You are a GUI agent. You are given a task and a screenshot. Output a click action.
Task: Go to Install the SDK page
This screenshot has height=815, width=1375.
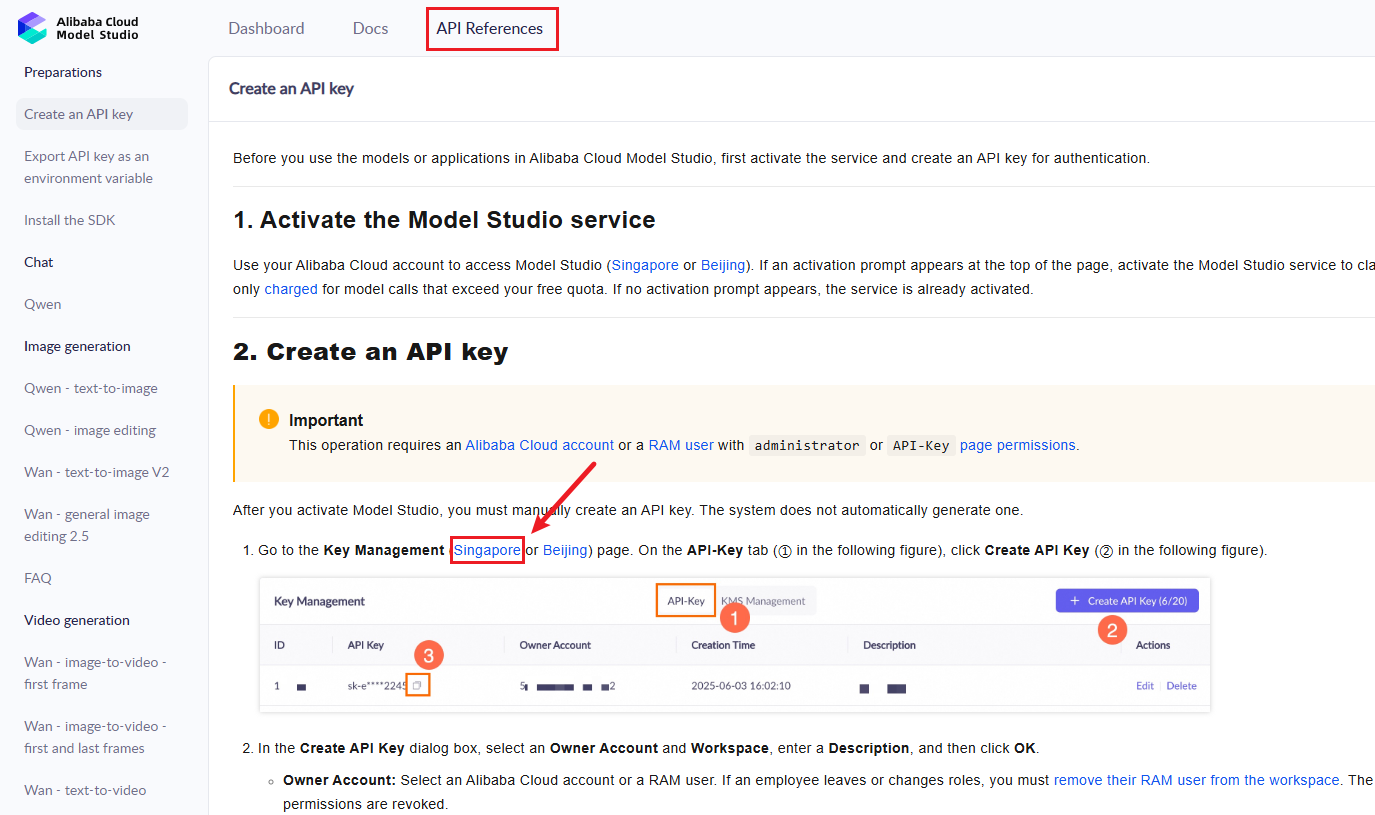pyautogui.click(x=70, y=220)
